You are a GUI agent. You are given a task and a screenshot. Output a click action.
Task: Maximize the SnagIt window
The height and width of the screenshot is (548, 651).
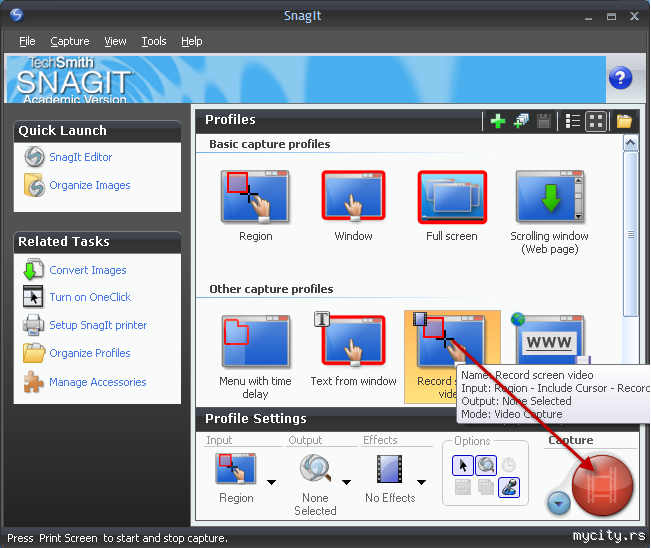[611, 17]
